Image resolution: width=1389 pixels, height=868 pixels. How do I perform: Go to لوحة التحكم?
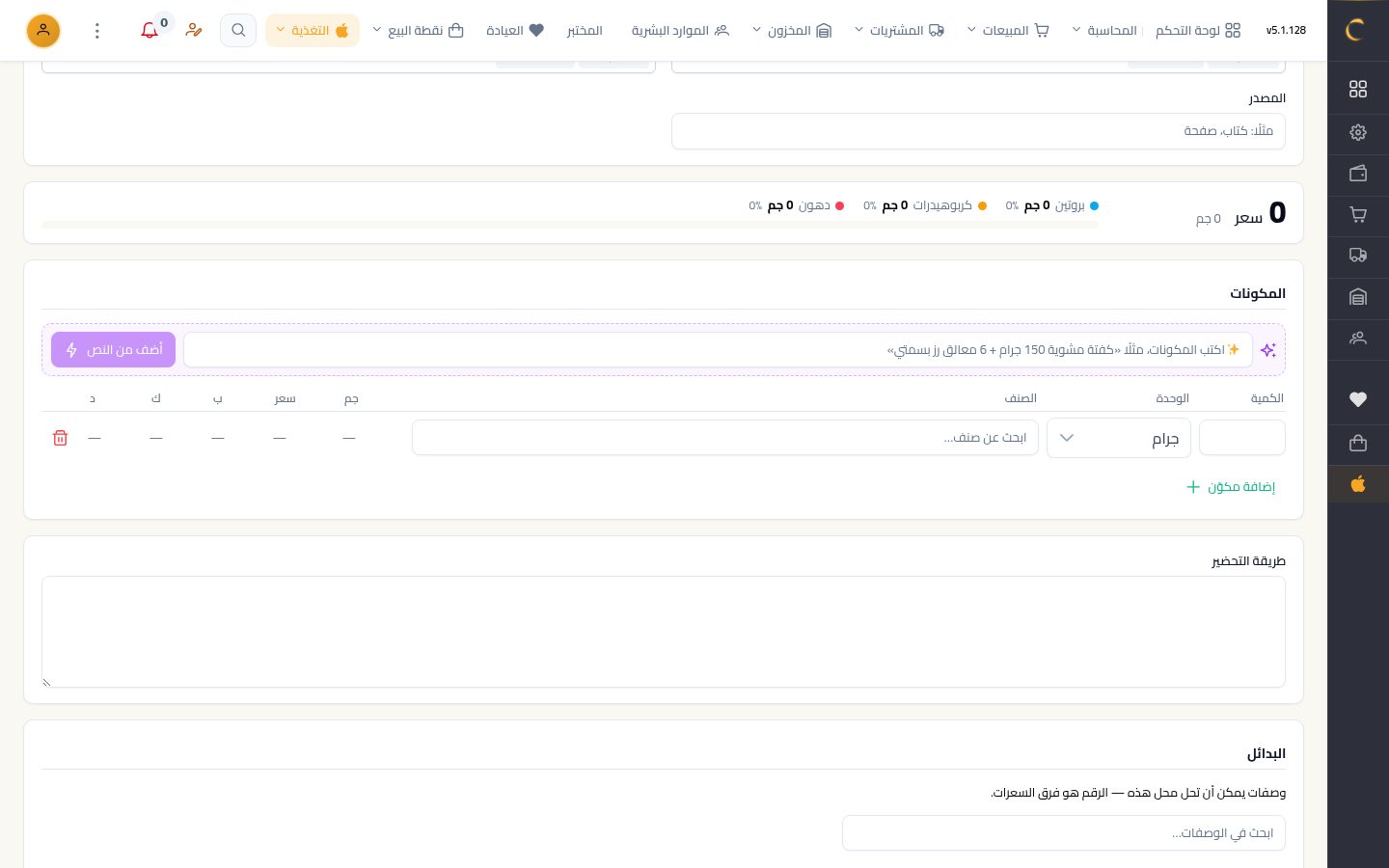point(1198,31)
